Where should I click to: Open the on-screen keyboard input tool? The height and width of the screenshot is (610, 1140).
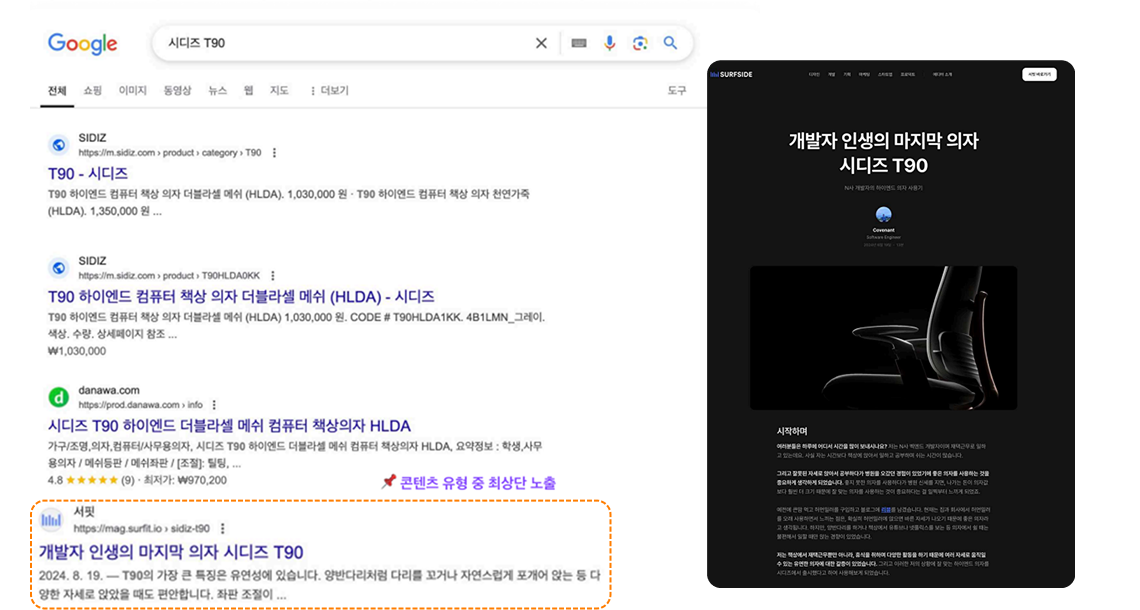[x=579, y=43]
